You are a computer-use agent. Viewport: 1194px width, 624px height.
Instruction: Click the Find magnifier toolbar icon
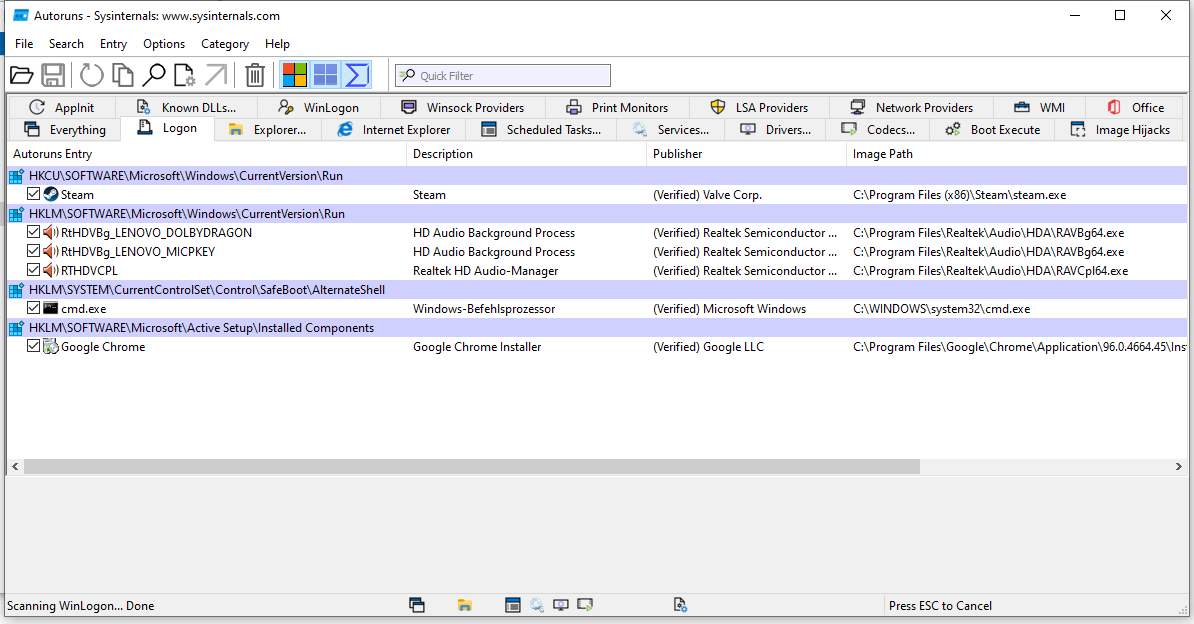[154, 75]
